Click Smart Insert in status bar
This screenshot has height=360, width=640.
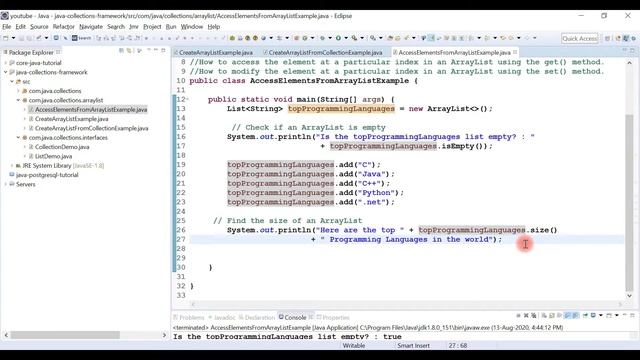[413, 345]
